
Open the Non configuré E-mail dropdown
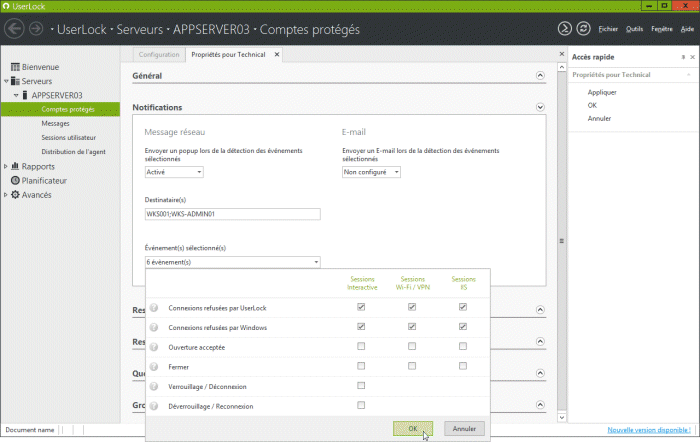click(x=371, y=172)
